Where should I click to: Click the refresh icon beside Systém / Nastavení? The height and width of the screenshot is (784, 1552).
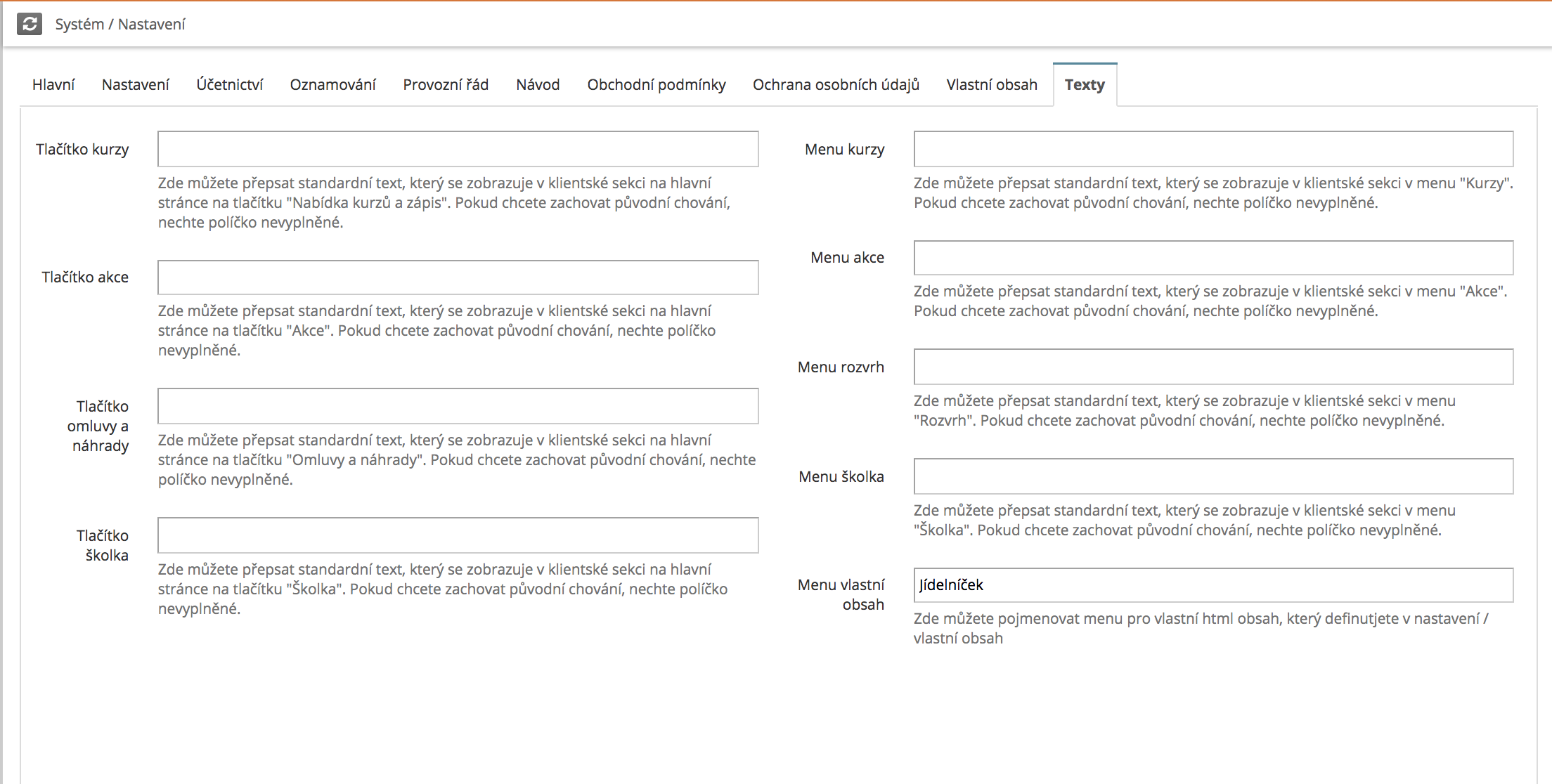pyautogui.click(x=30, y=24)
